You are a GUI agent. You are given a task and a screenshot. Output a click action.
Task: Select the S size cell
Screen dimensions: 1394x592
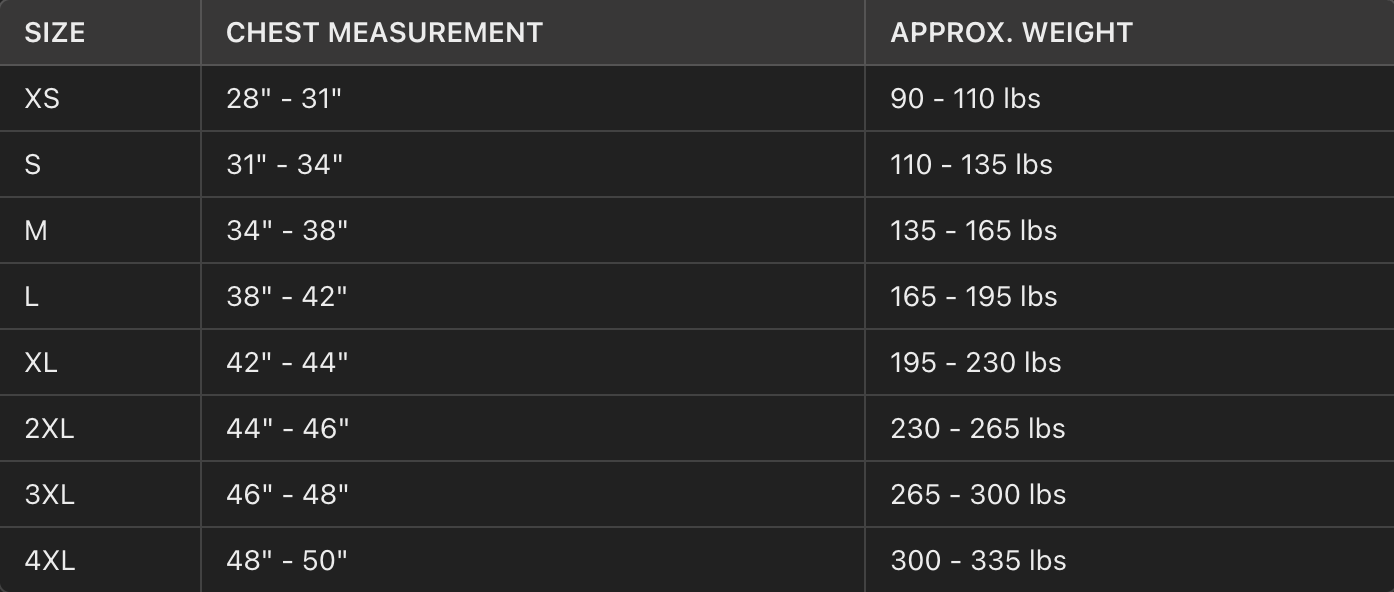[33, 165]
